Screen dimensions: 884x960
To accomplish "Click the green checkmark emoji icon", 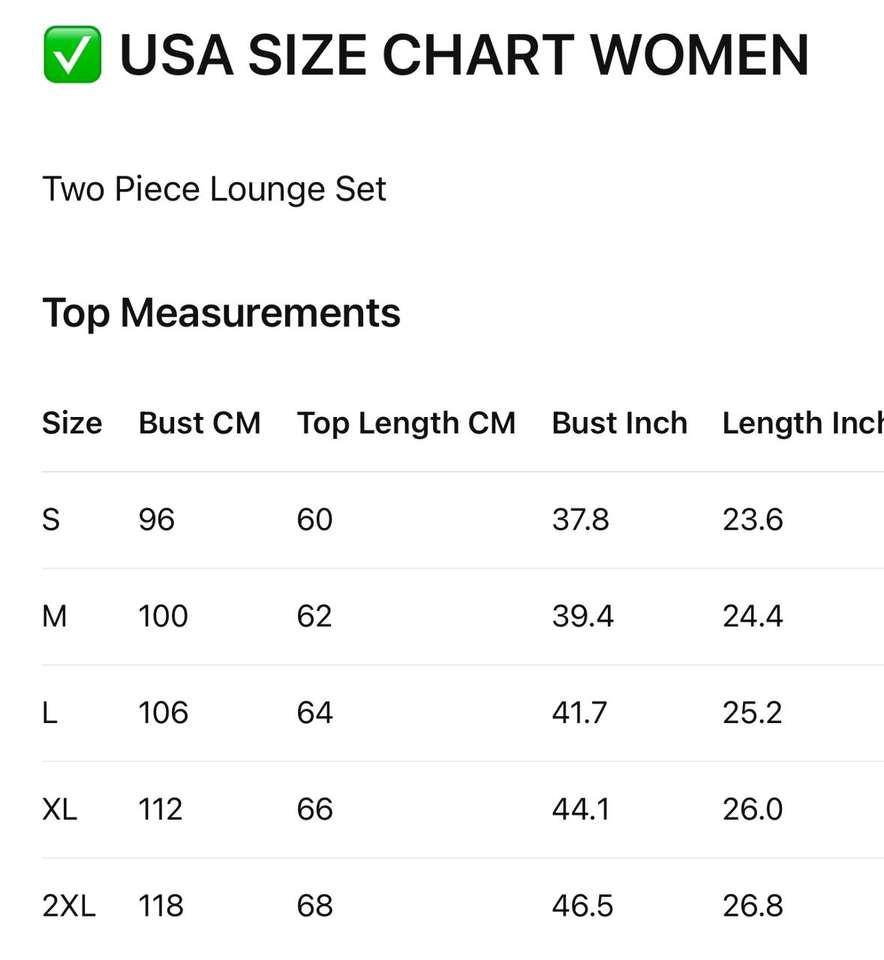I will point(71,55).
